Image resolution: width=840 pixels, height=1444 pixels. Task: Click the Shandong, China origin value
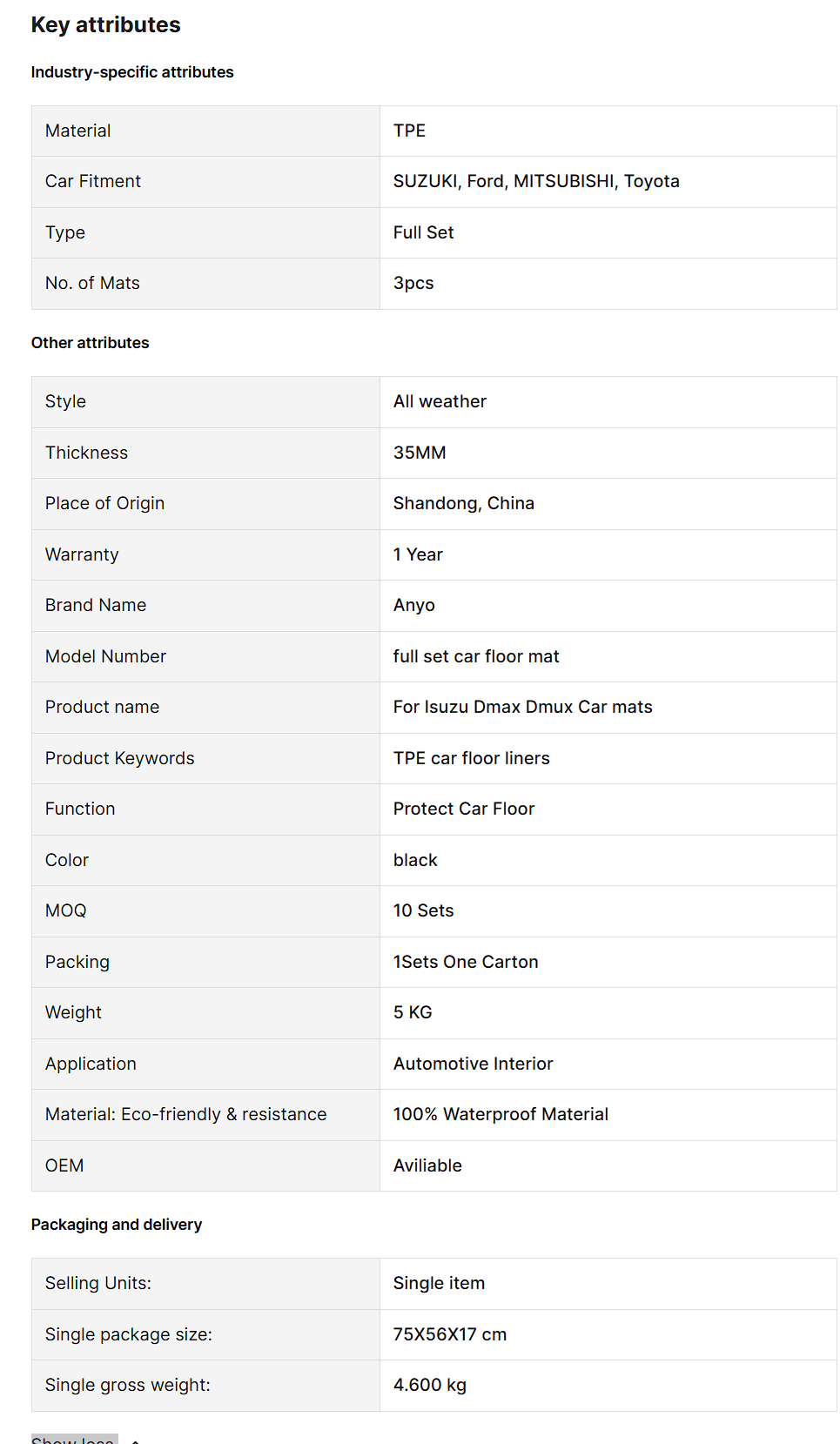click(463, 503)
